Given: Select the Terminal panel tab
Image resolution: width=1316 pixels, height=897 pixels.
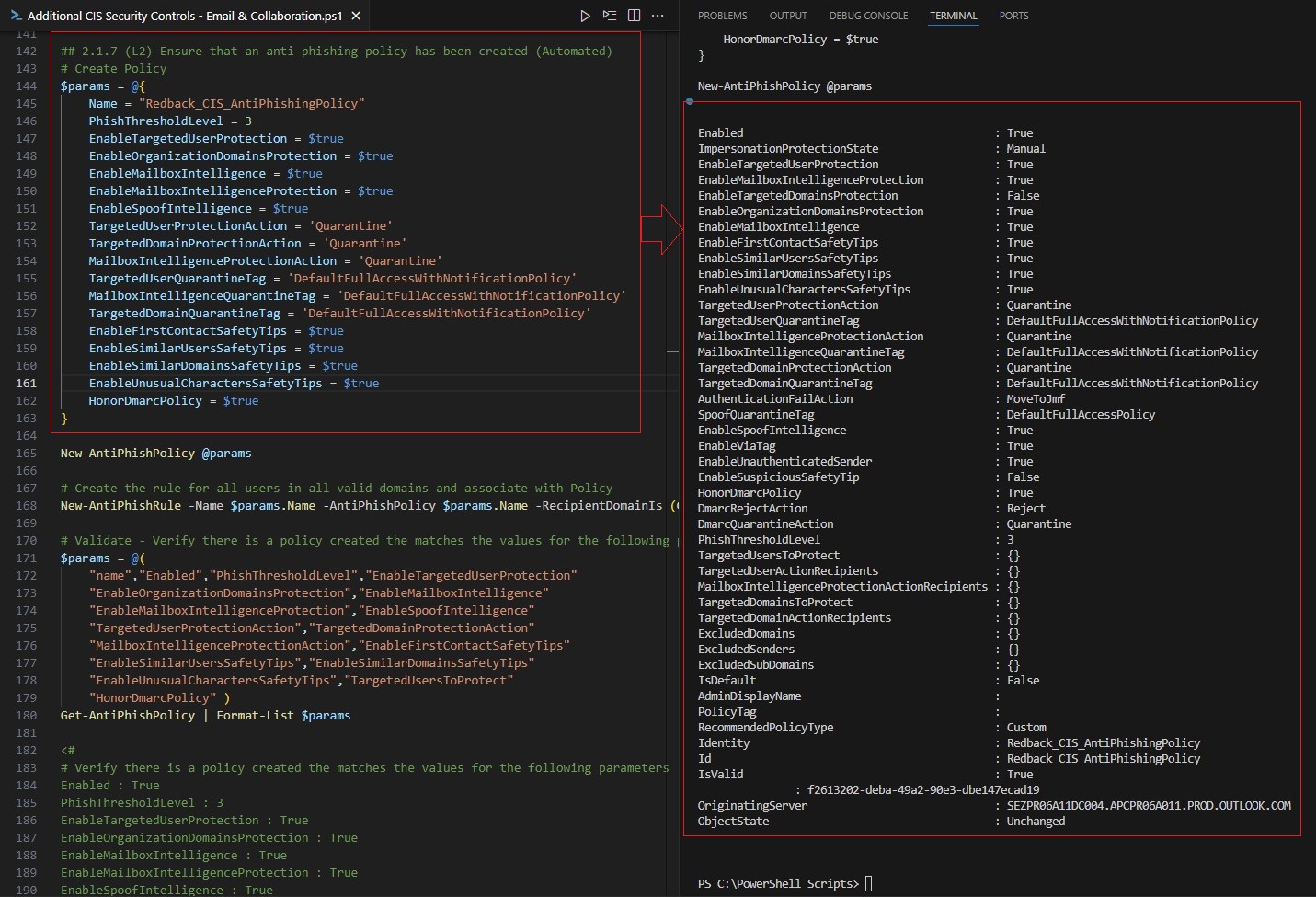Looking at the screenshot, I should tap(953, 16).
